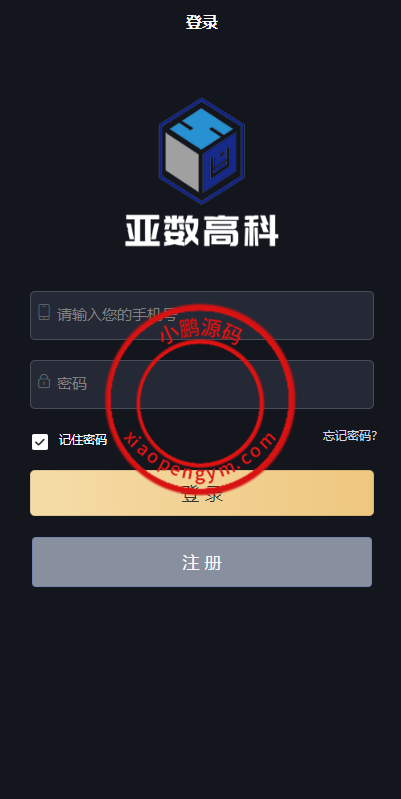
Task: Click the red 小鹏源码 watermark text
Action: pos(201,331)
